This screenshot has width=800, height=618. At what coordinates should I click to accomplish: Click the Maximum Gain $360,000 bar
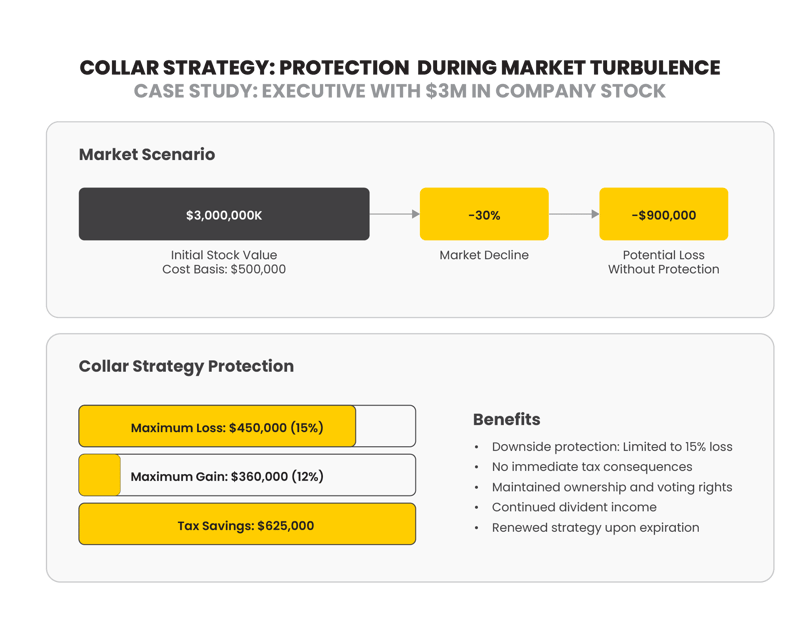tap(247, 475)
